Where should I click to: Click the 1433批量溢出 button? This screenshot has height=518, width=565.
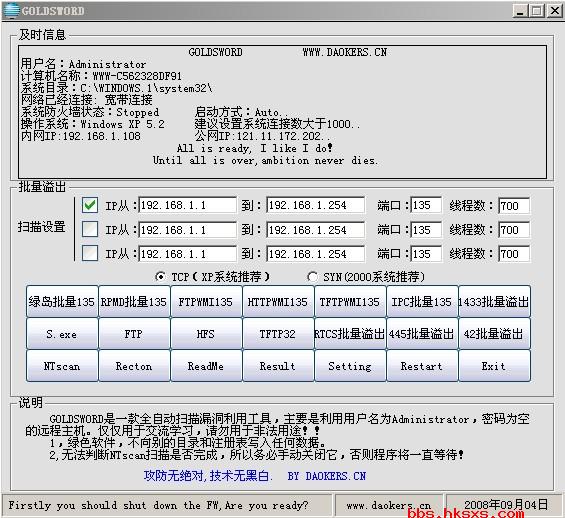[494, 302]
